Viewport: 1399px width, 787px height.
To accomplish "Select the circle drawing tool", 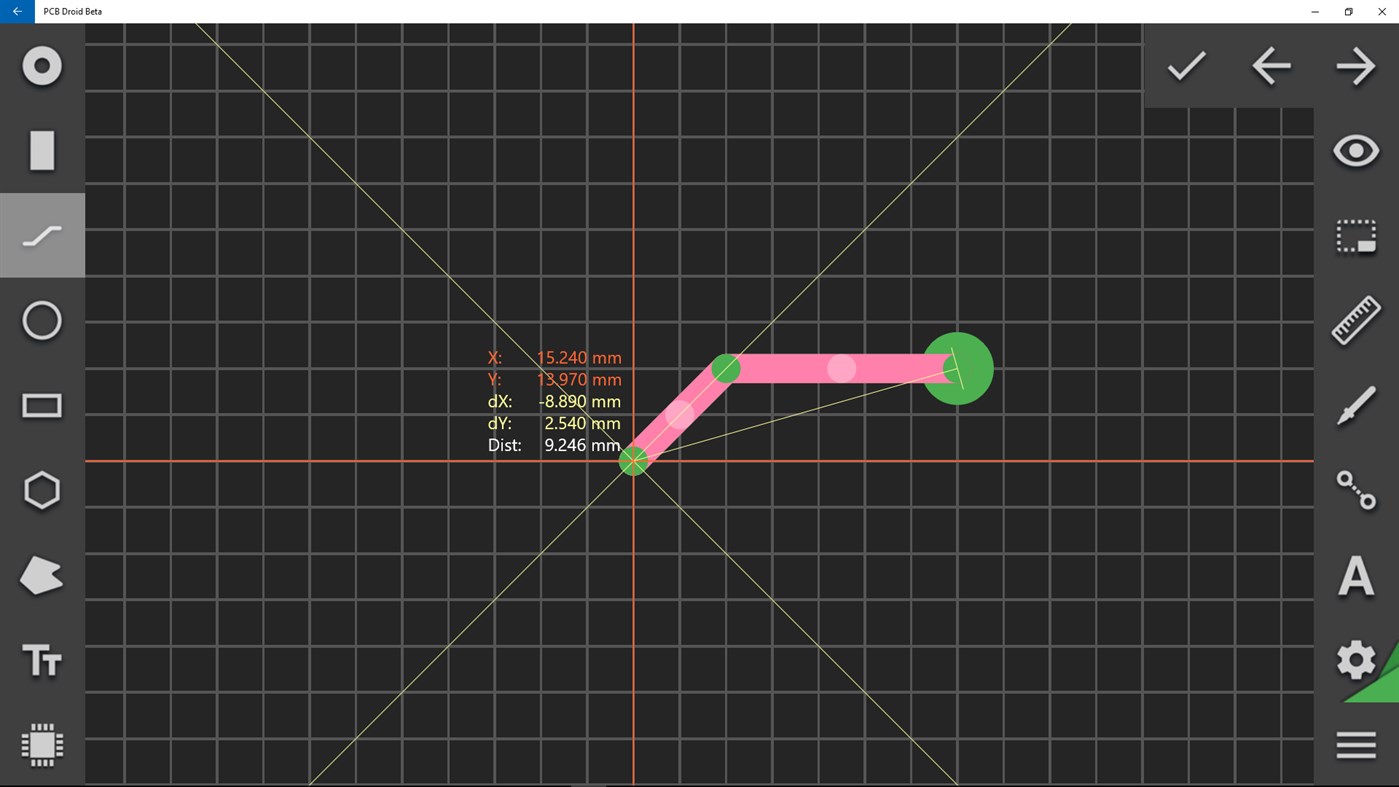I will tap(41, 320).
